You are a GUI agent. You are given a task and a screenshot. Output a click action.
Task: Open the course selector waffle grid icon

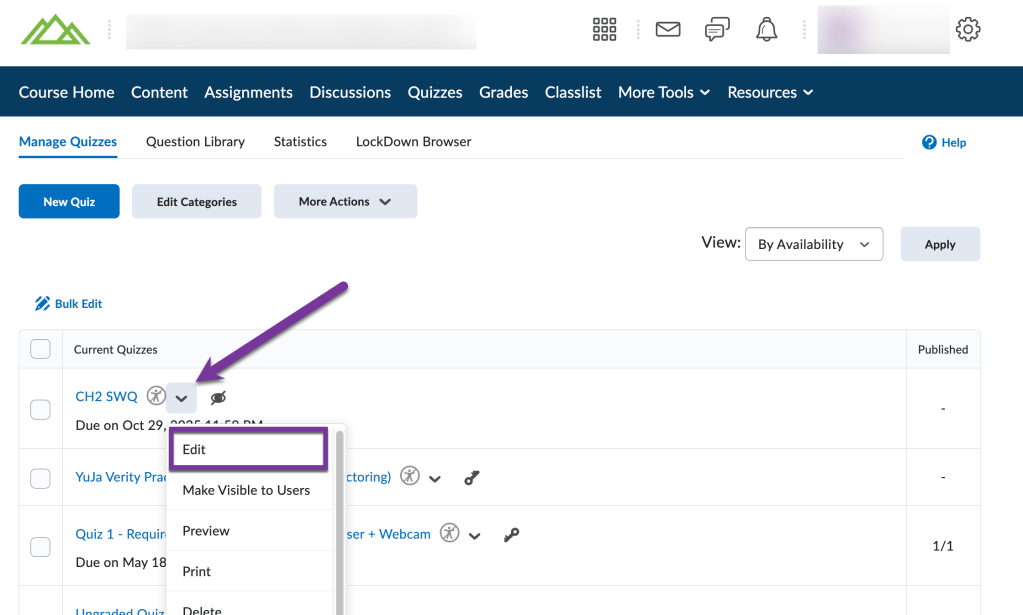pos(604,30)
